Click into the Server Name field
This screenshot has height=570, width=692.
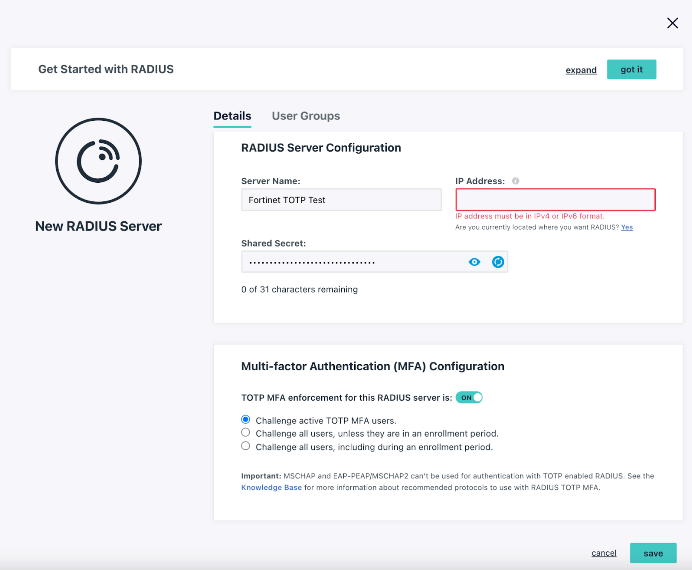pos(341,200)
